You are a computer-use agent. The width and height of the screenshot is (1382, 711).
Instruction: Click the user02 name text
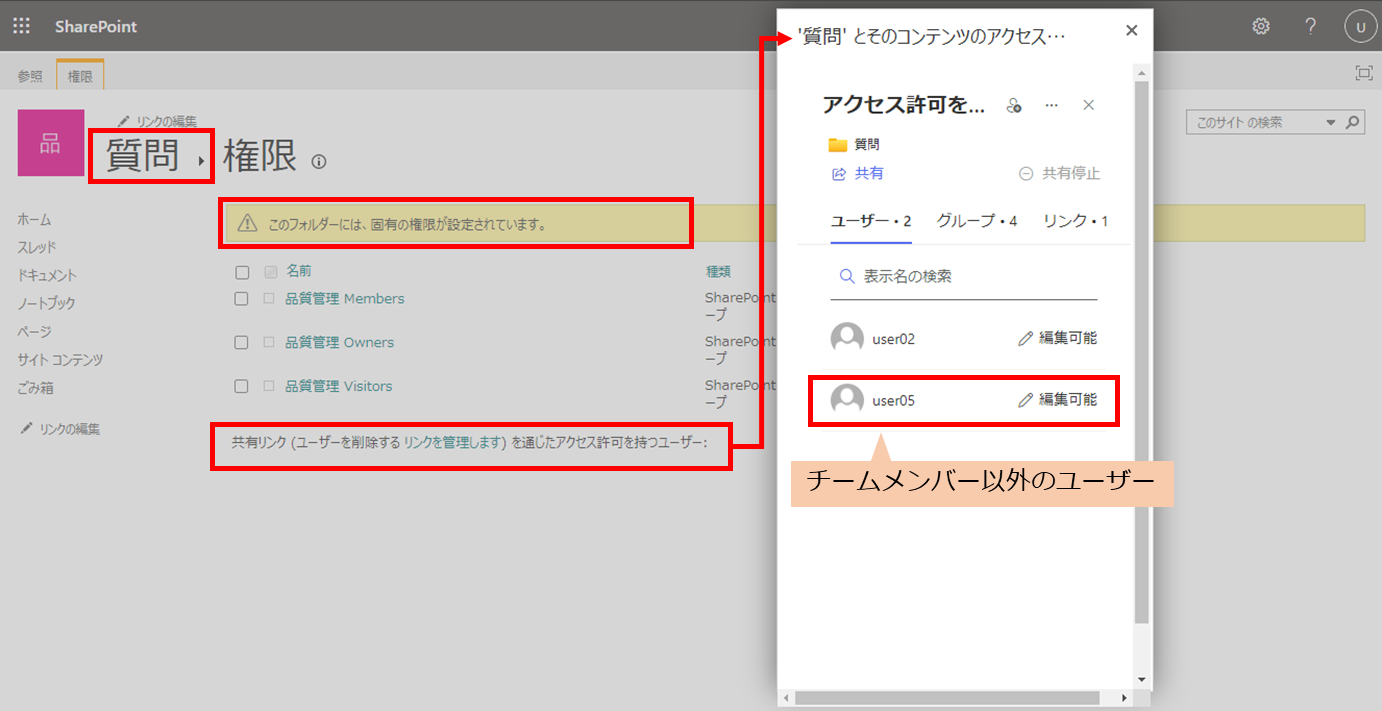coord(893,339)
